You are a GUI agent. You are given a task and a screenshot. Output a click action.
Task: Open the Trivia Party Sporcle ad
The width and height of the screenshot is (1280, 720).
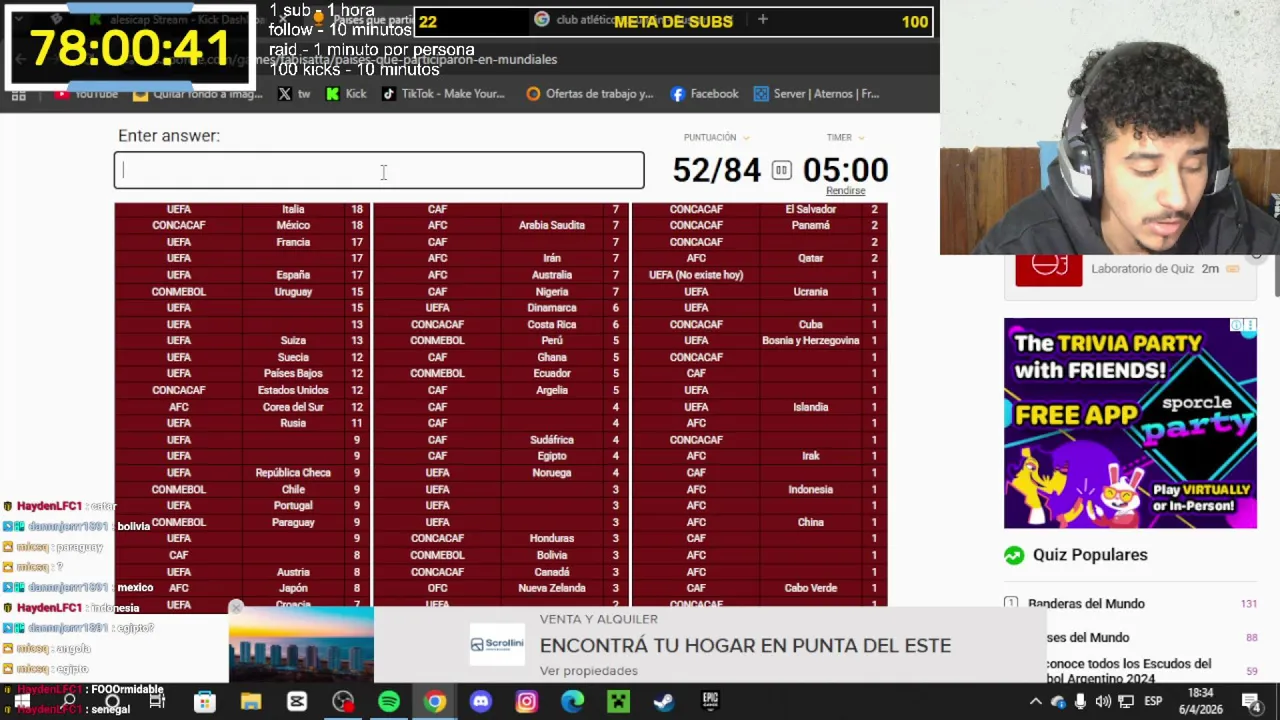(1130, 423)
